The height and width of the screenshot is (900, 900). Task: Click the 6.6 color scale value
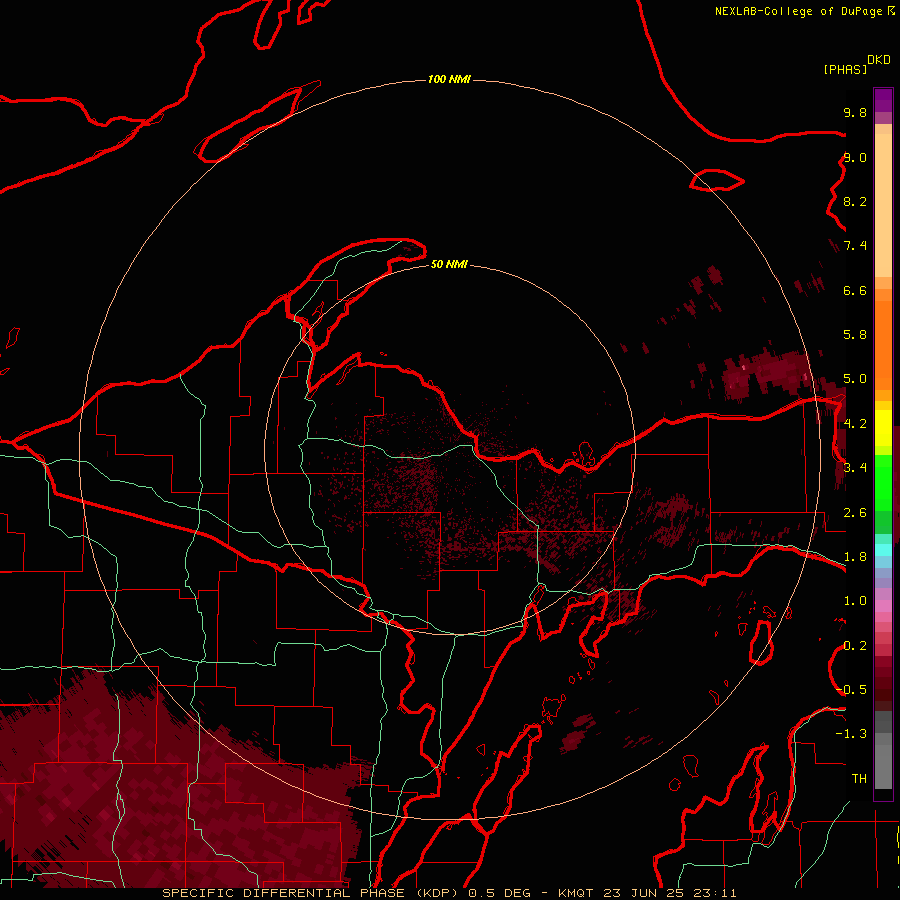(x=855, y=290)
